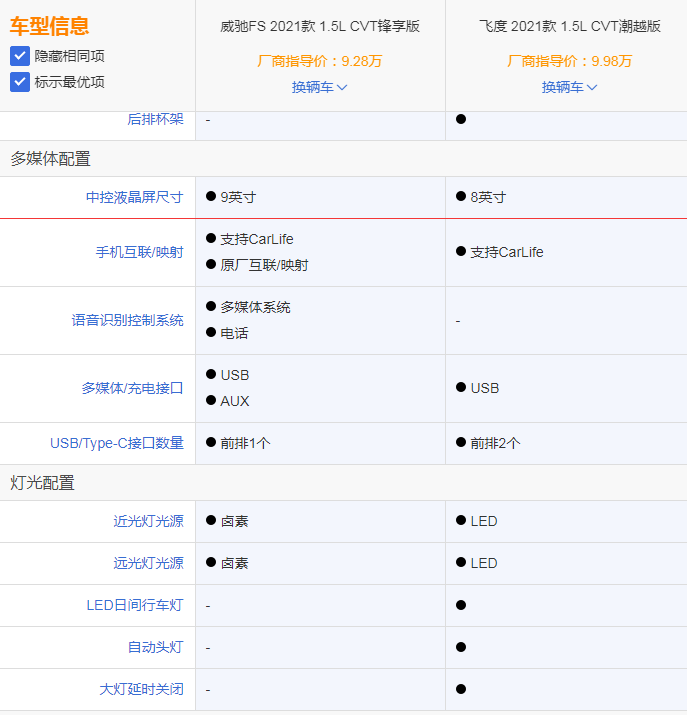687x715 pixels.
Task: Click the LED日间行车灯 parameter label
Action: click(x=135, y=605)
